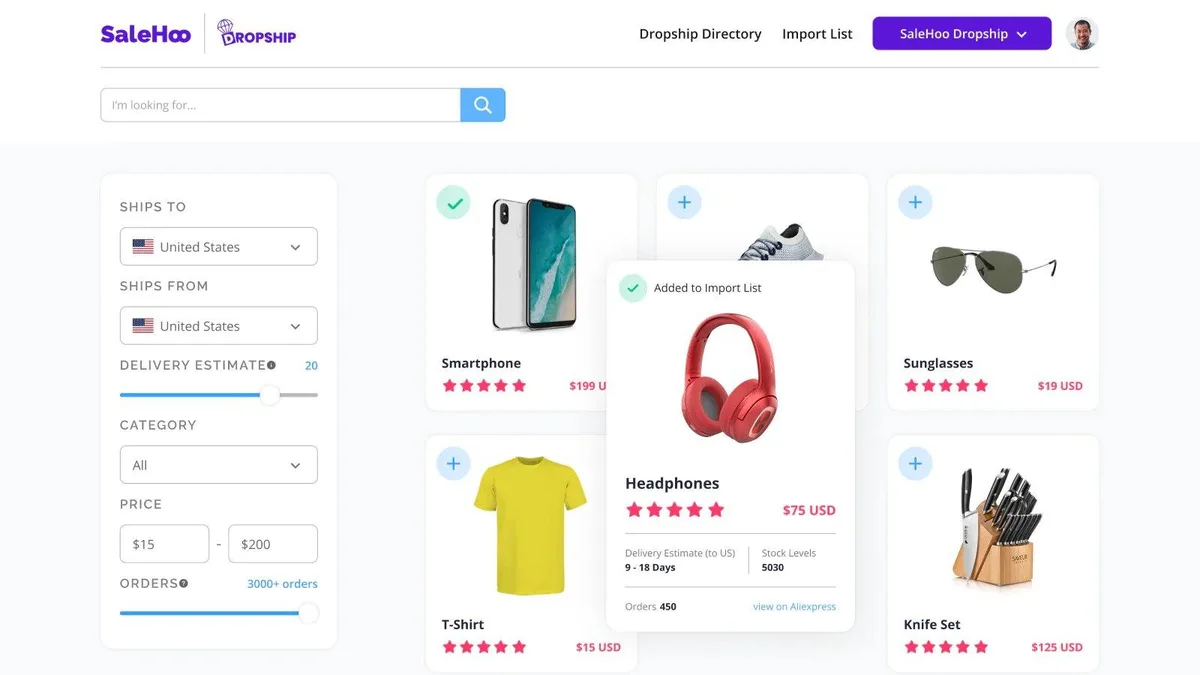Click the minimum price $15 field
This screenshot has height=675, width=1200.
(x=165, y=544)
